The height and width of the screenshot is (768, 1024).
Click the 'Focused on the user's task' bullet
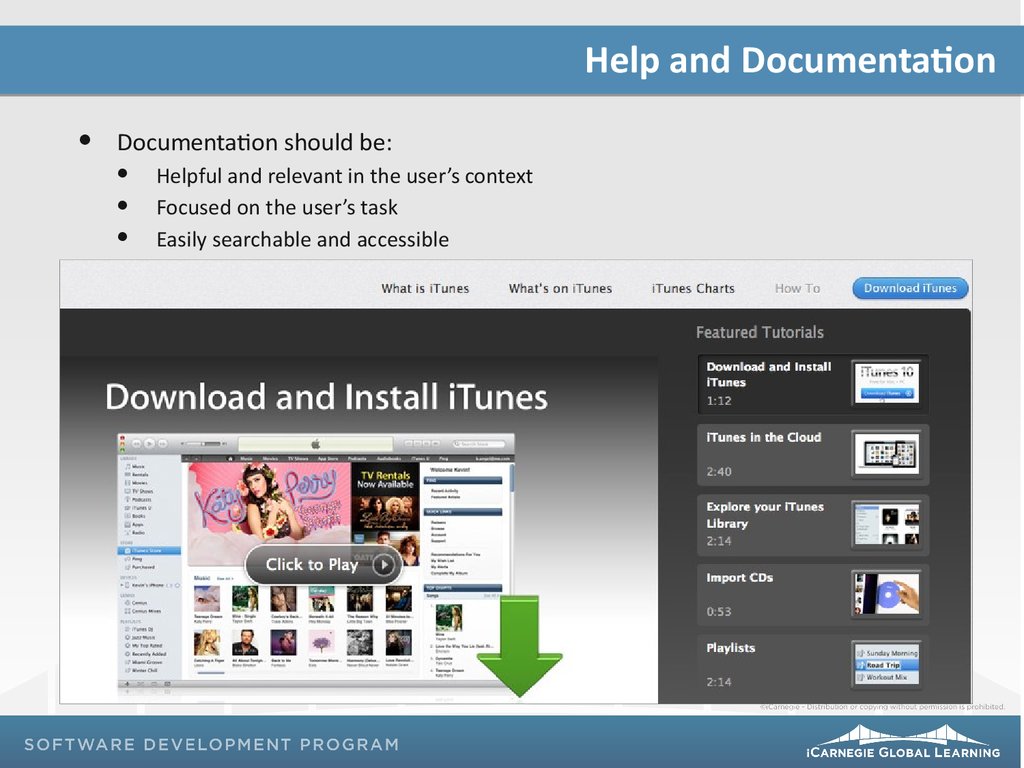click(277, 208)
